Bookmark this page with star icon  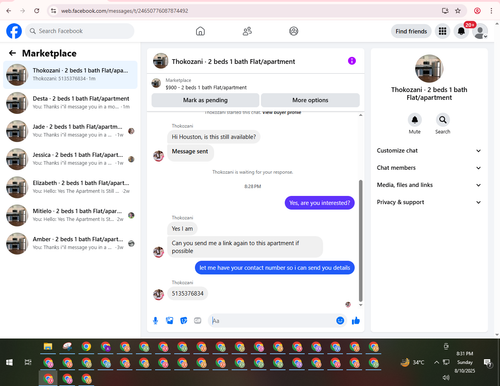click(x=458, y=11)
